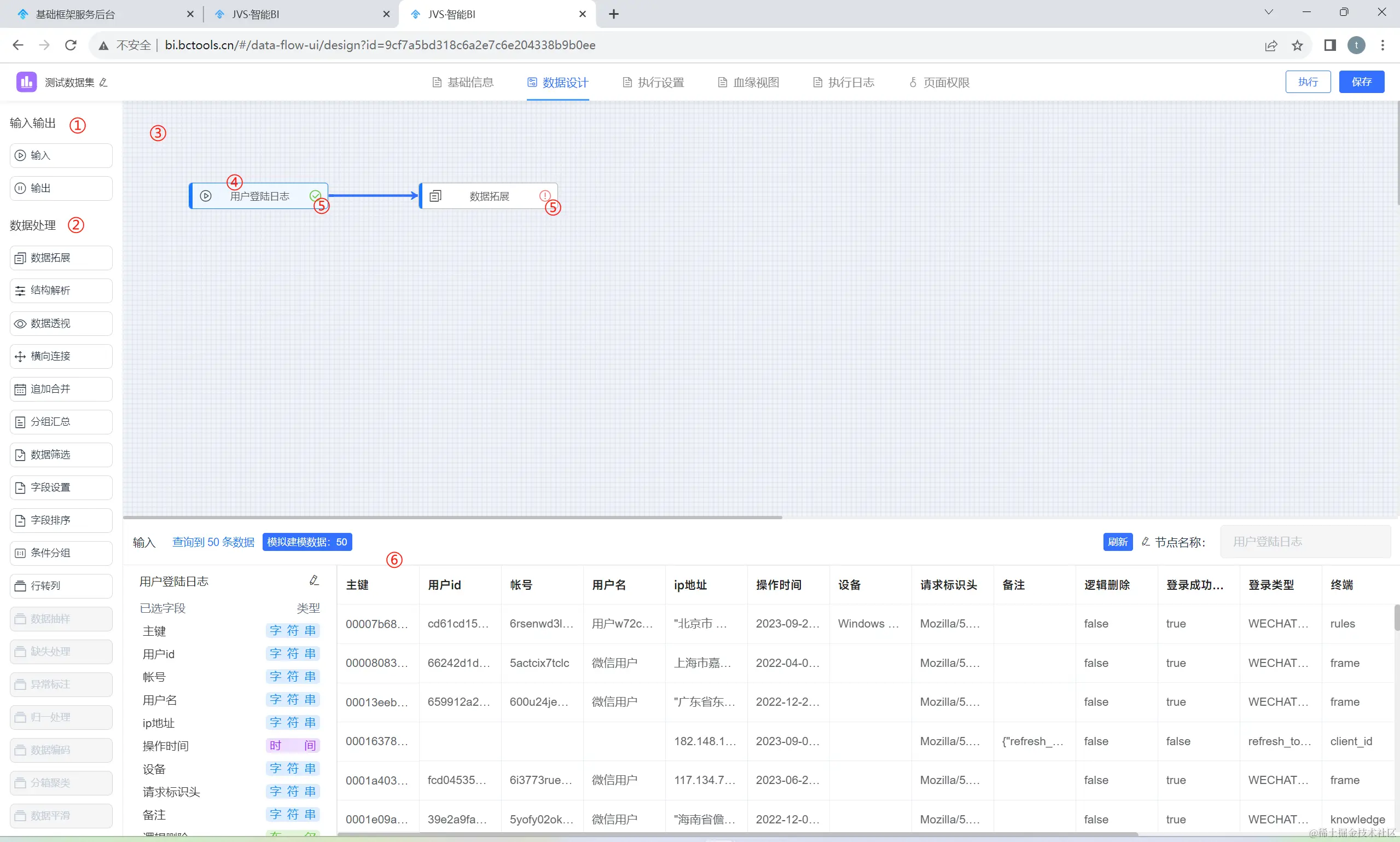The image size is (1400, 842).
Task: Choose the 追加合并 calendar icon tool
Action: (61, 389)
